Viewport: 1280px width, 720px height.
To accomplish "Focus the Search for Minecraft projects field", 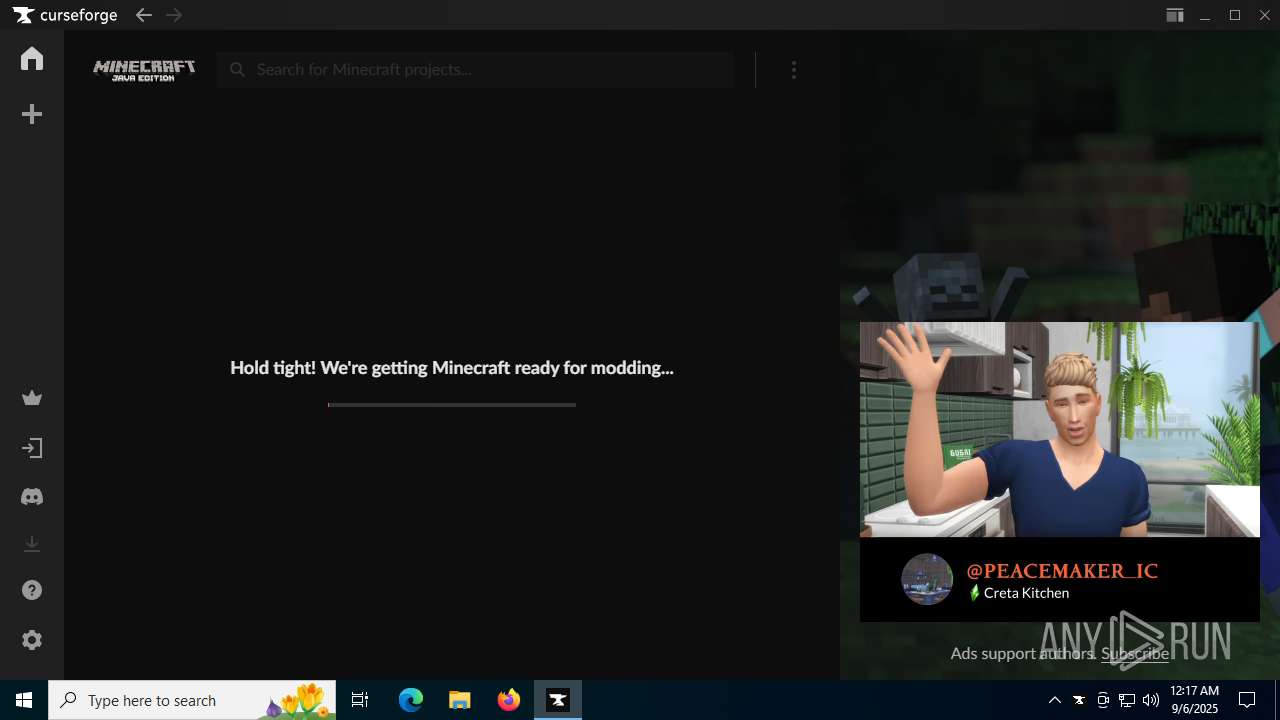I will coord(476,70).
